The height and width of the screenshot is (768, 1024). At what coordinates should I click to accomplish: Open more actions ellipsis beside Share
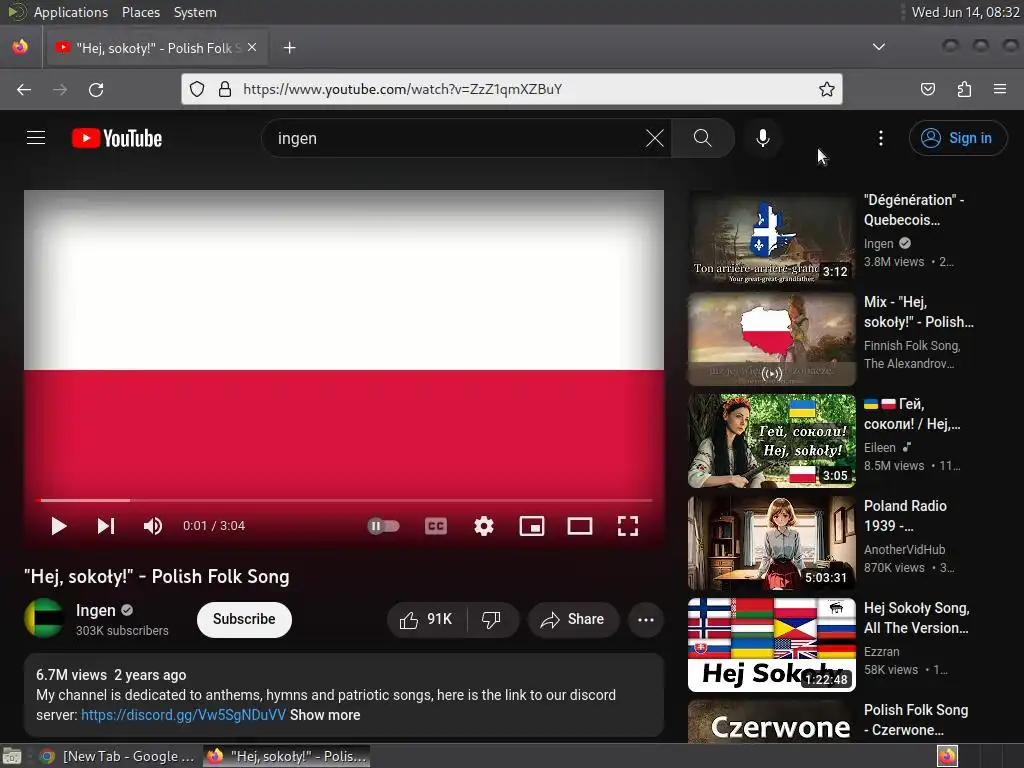click(646, 620)
